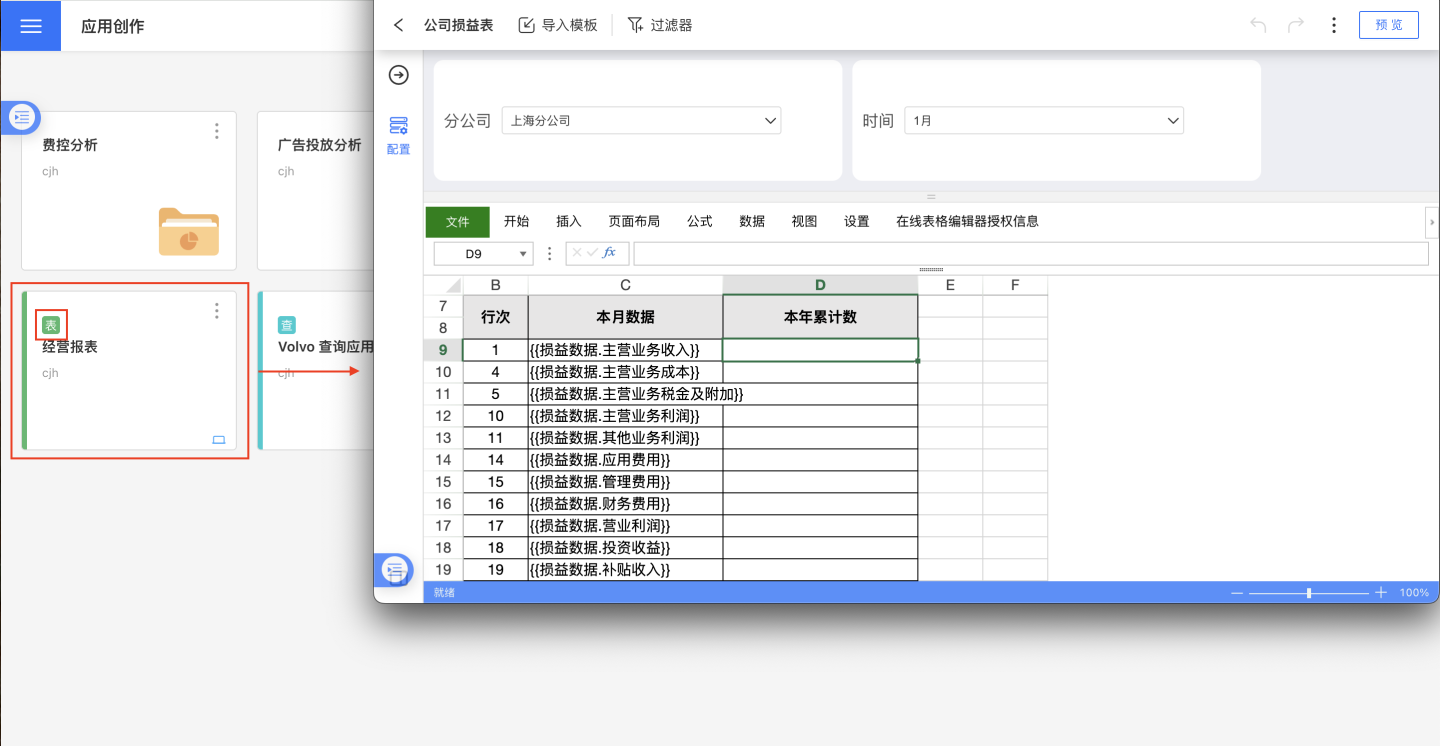Click the fx insert function icon
Screen dimensions: 1440x746
[609, 253]
